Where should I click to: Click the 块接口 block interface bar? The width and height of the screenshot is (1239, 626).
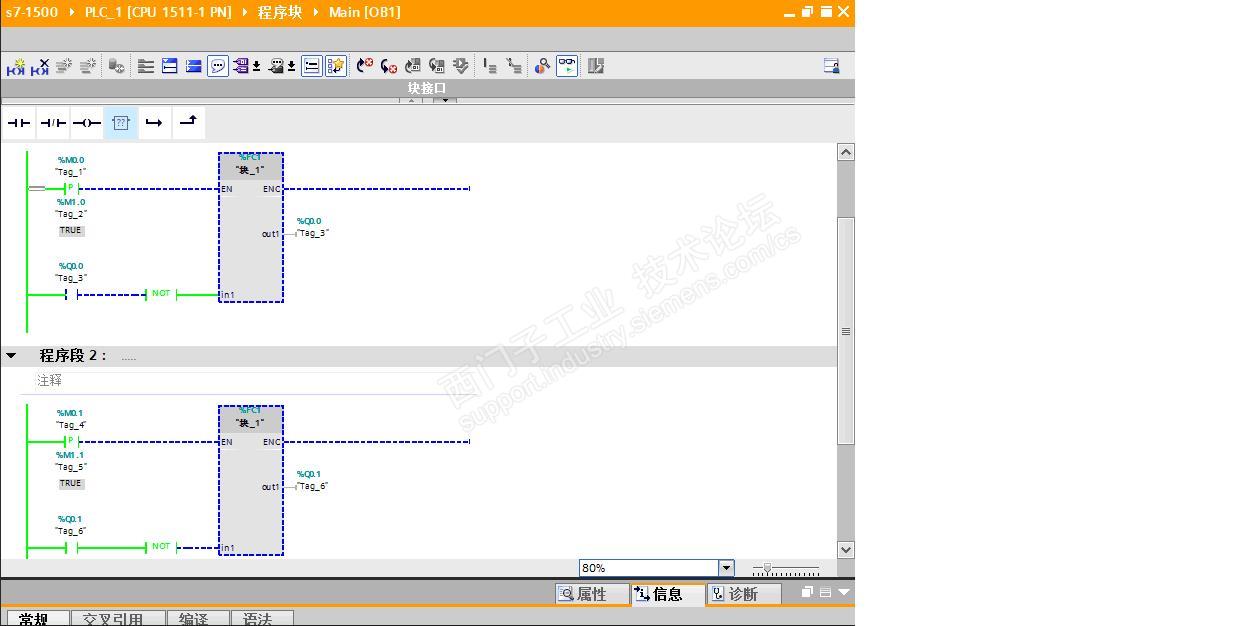coord(427,88)
